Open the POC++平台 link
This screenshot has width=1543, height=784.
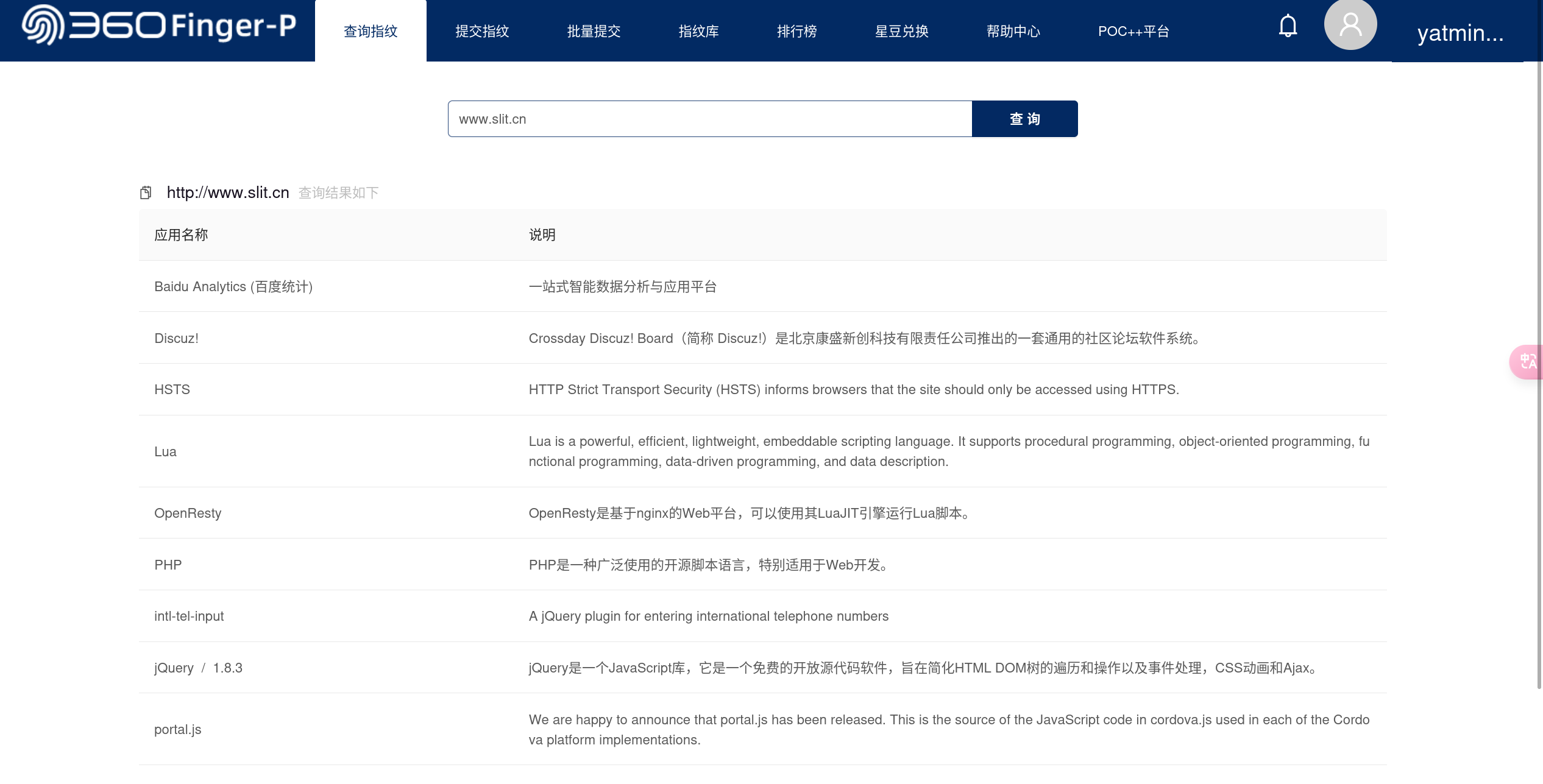click(x=1133, y=31)
